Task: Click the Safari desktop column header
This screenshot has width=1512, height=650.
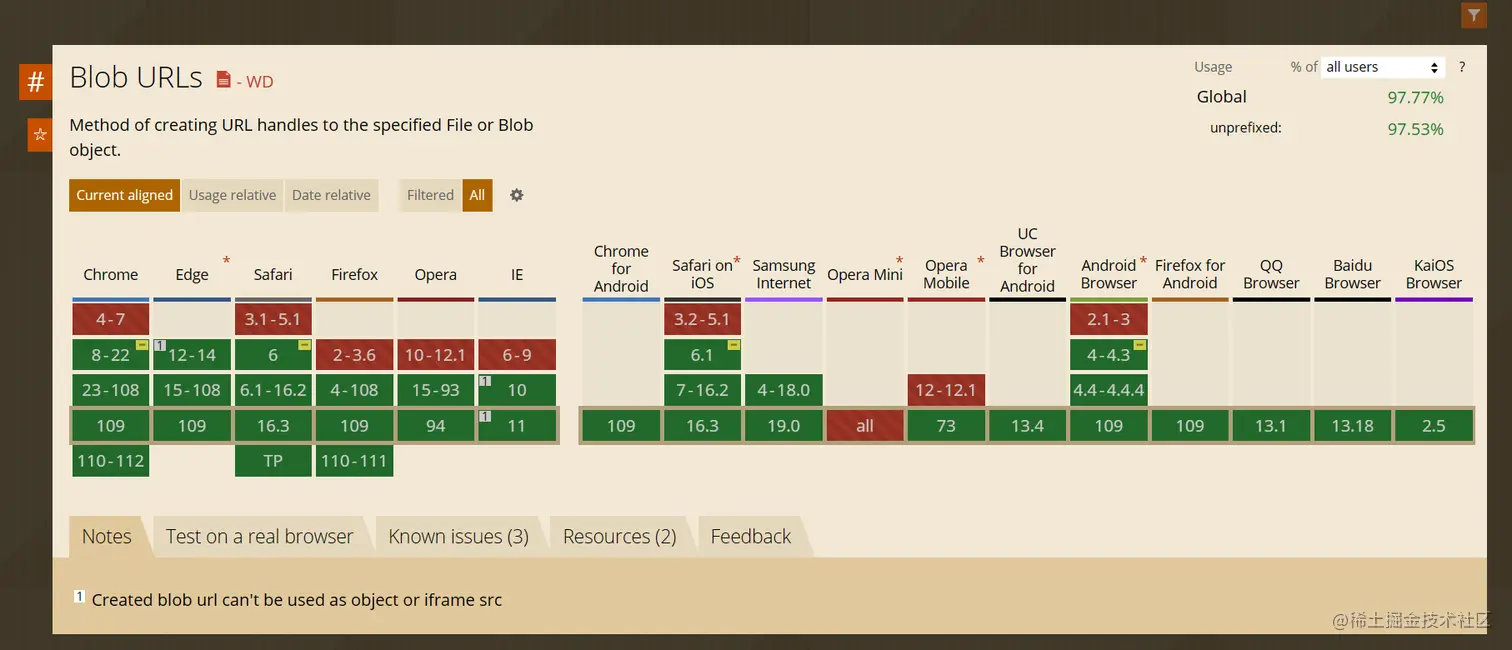Action: tap(273, 275)
